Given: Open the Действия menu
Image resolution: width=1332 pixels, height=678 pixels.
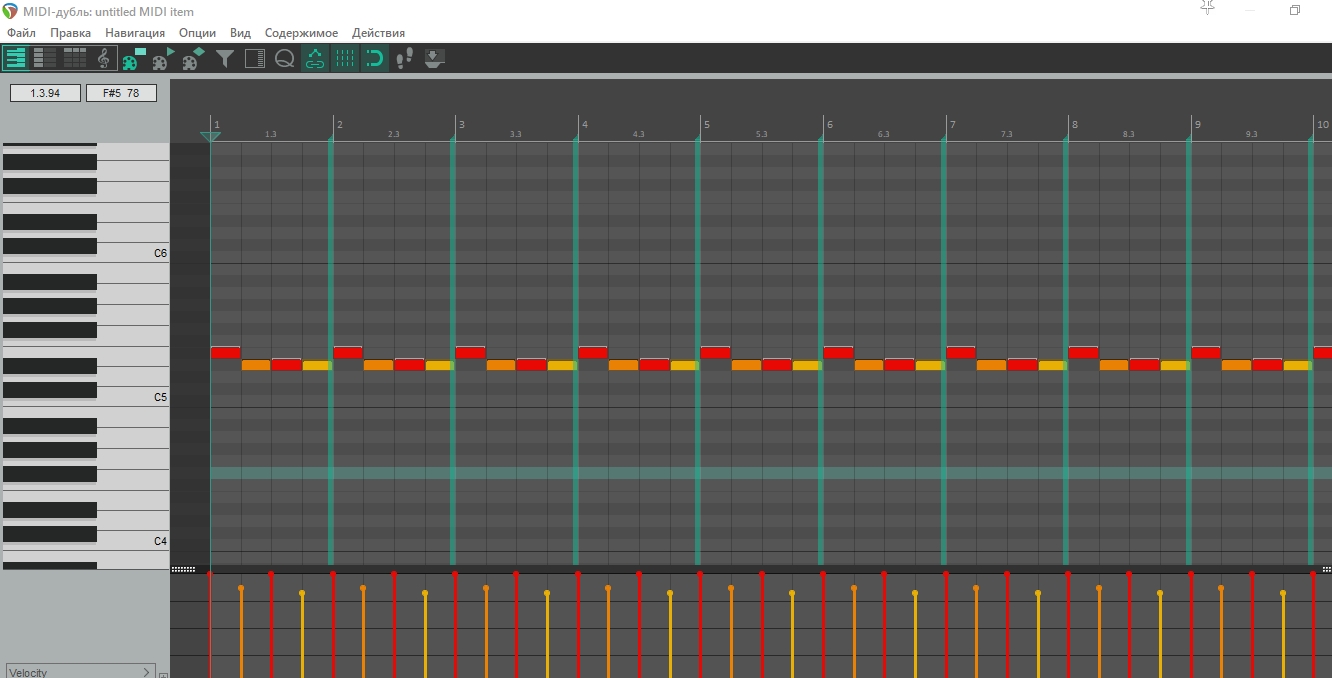Looking at the screenshot, I should (x=378, y=33).
